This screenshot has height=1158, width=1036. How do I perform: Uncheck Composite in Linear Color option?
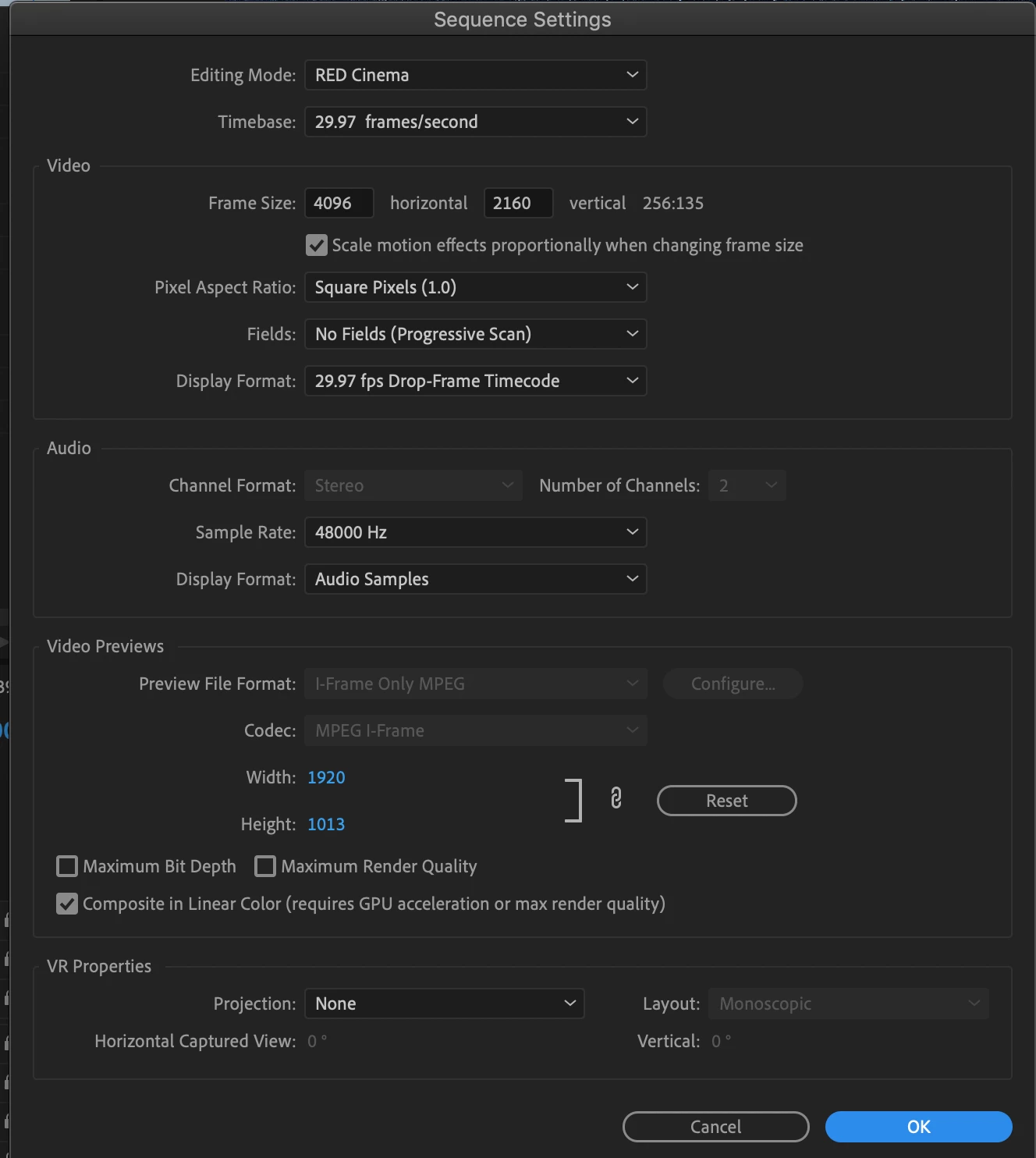[x=67, y=904]
